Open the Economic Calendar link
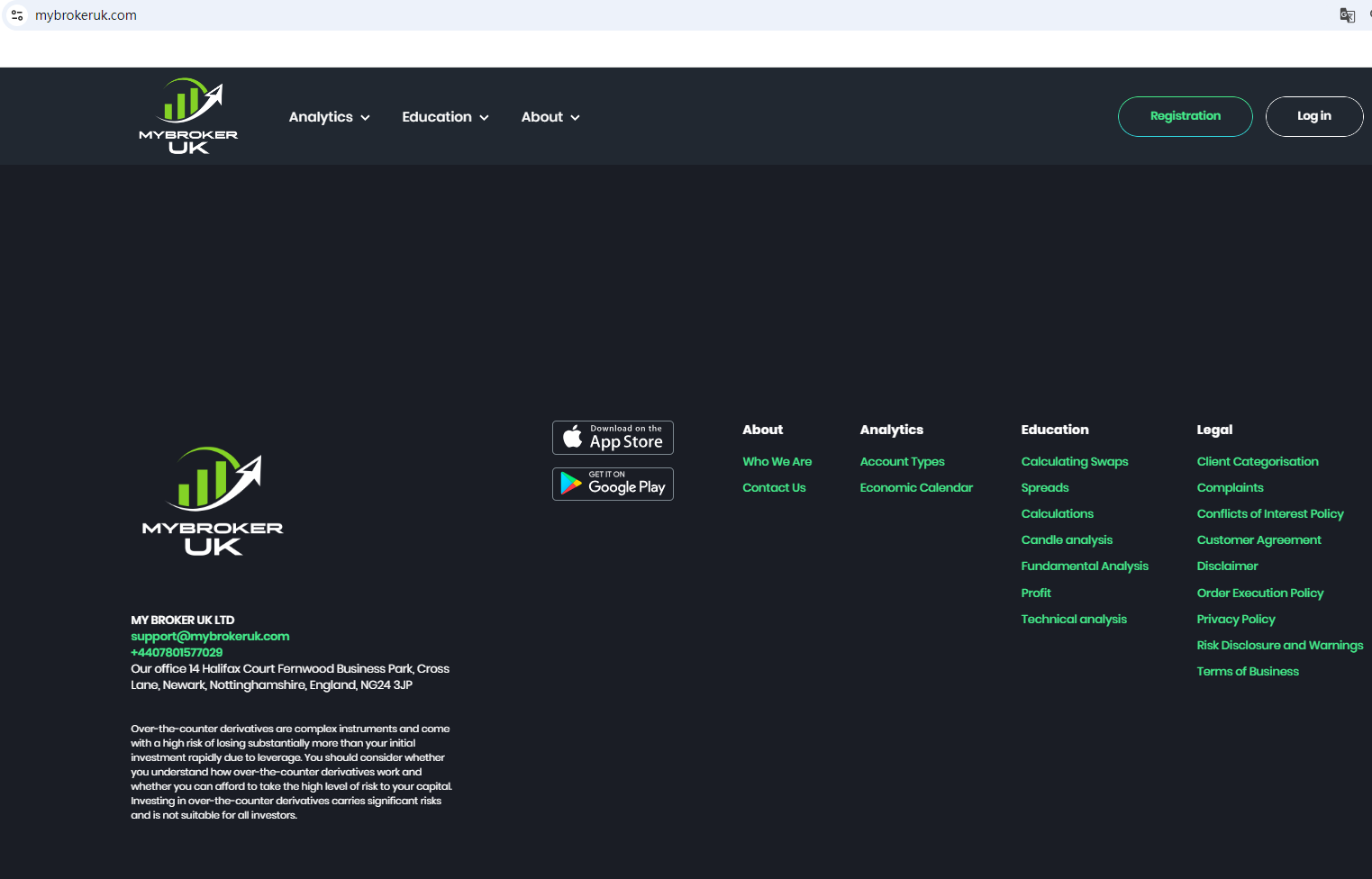The width and height of the screenshot is (1372, 879). (916, 487)
